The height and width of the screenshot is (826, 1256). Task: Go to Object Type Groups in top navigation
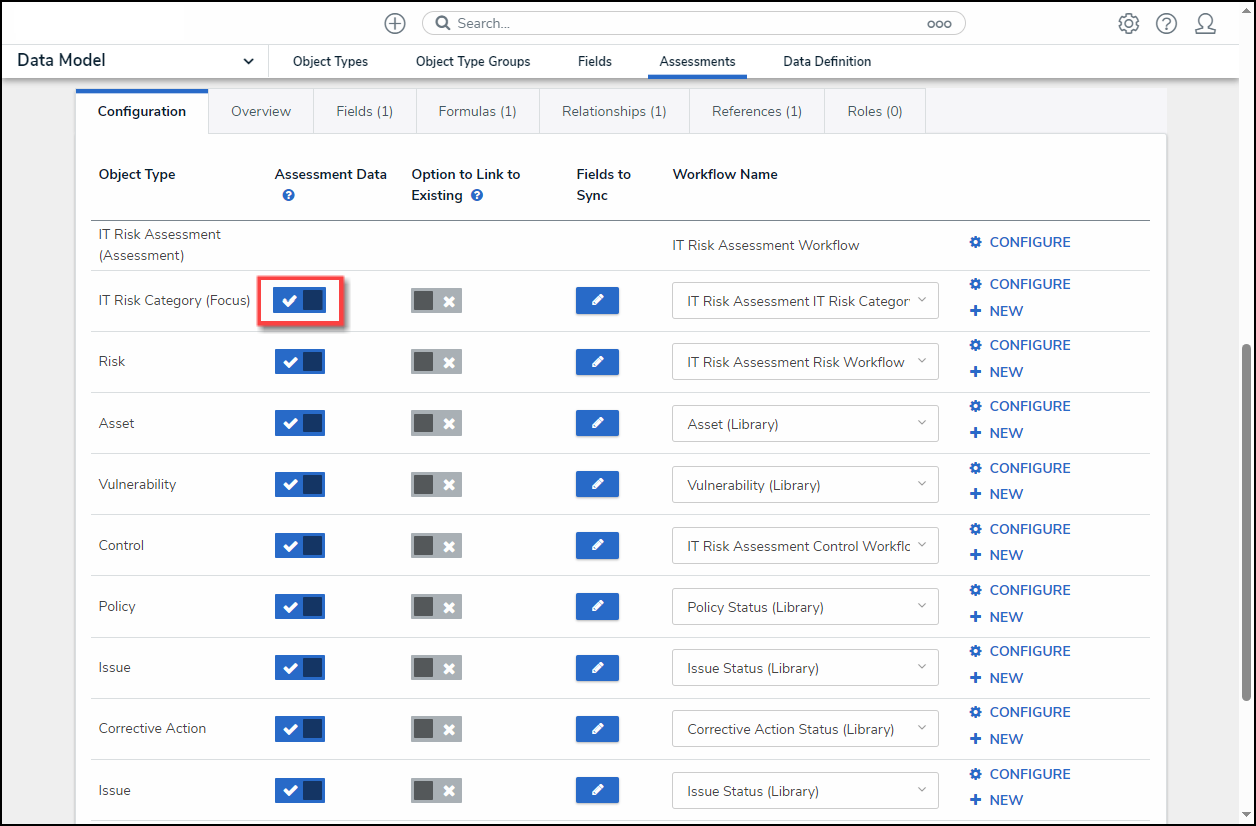click(473, 61)
